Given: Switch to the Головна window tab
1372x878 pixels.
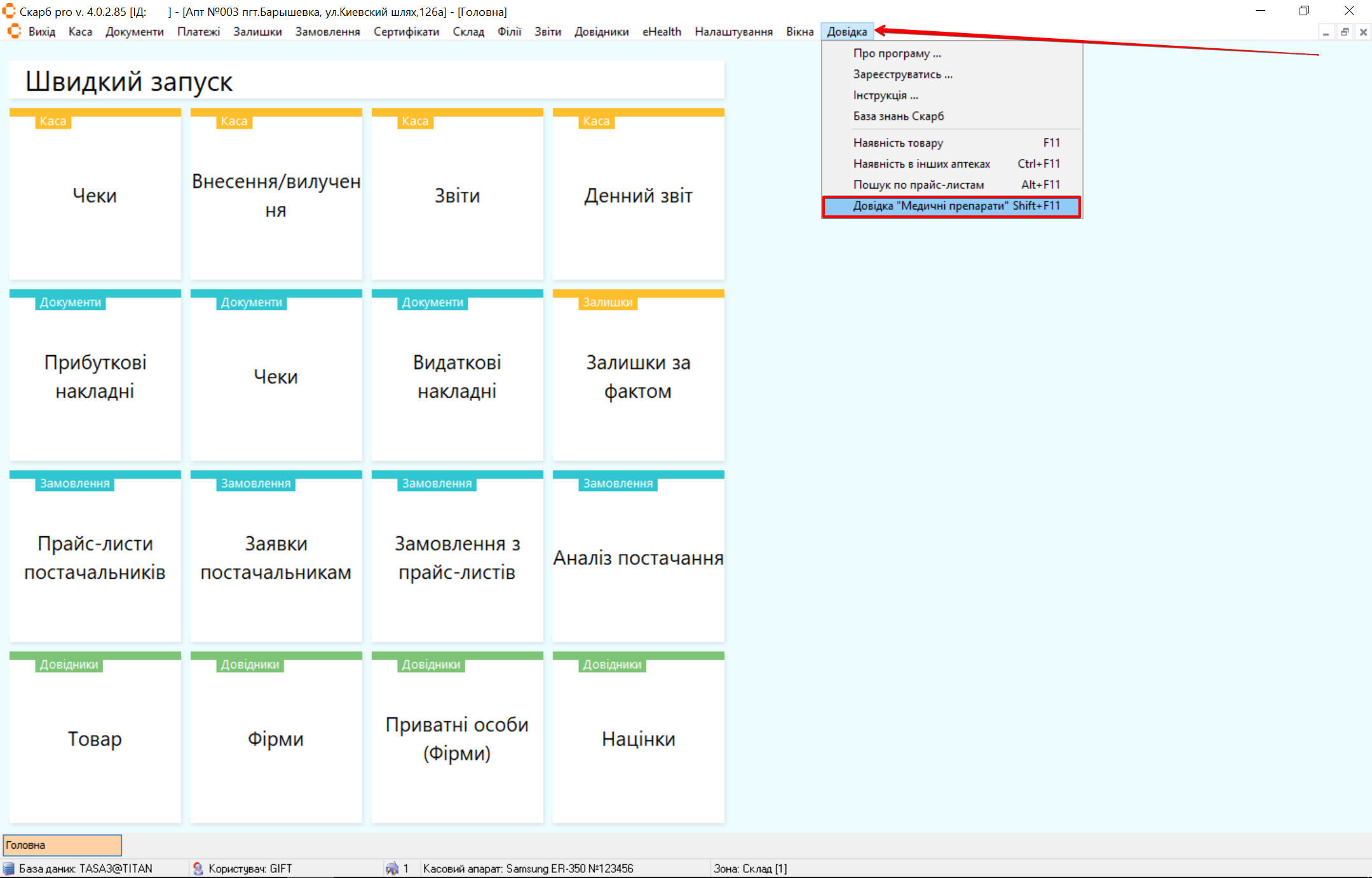Looking at the screenshot, I should 62,845.
